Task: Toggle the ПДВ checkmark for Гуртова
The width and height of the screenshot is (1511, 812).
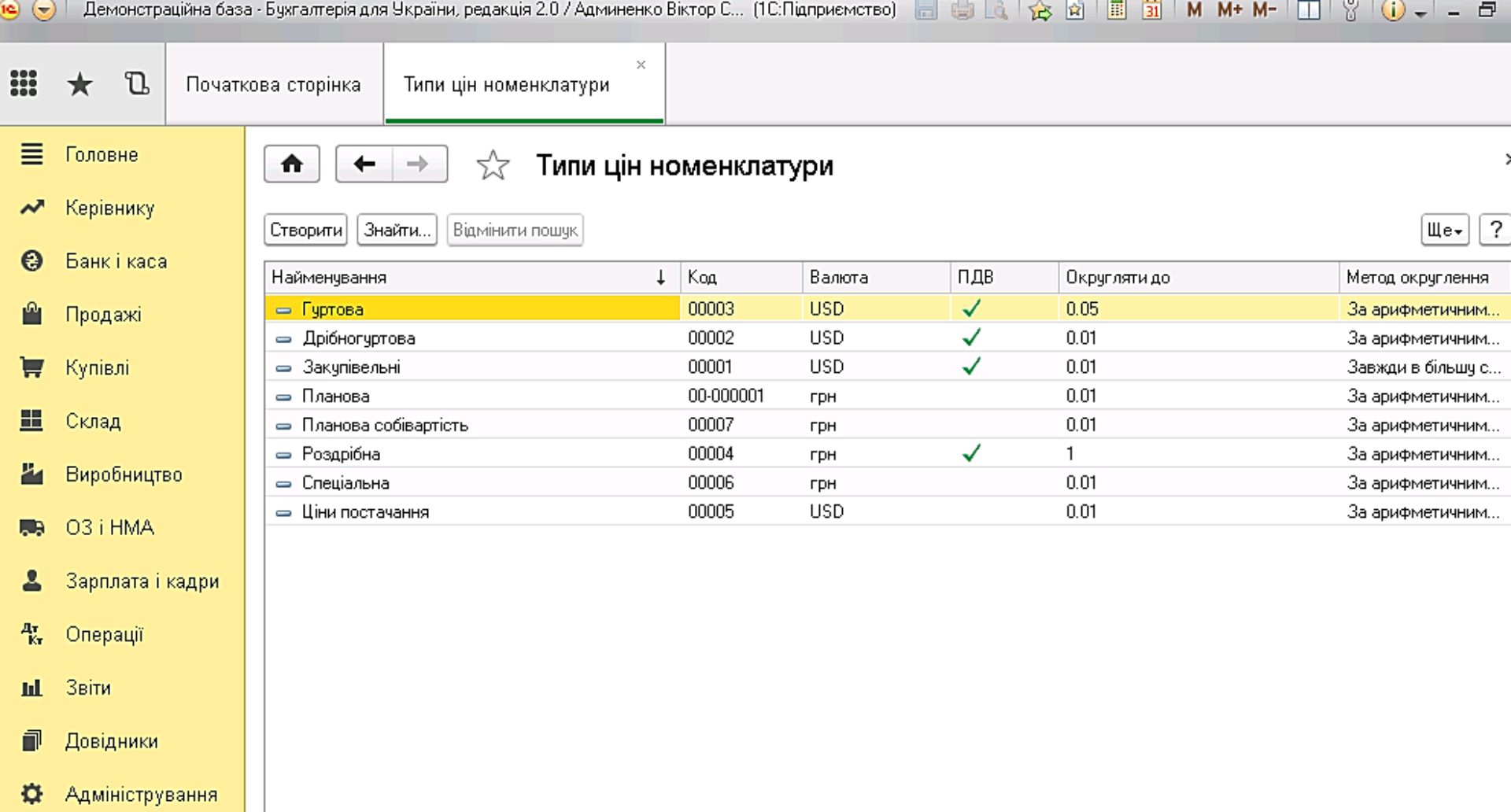Action: 972,308
